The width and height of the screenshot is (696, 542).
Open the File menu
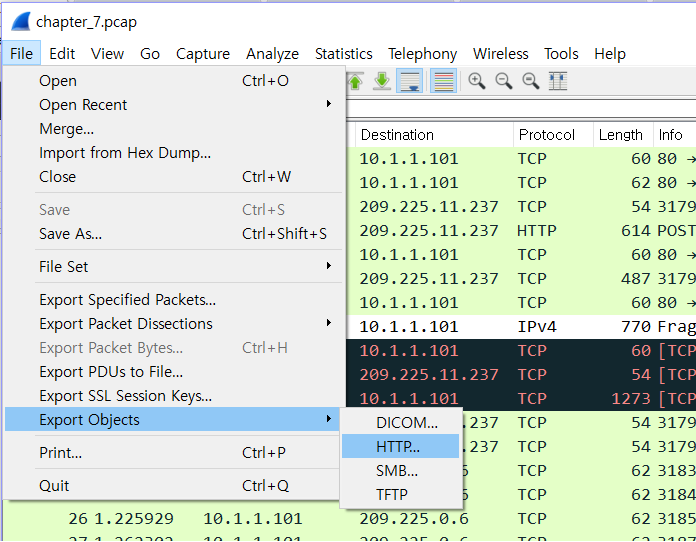21,54
